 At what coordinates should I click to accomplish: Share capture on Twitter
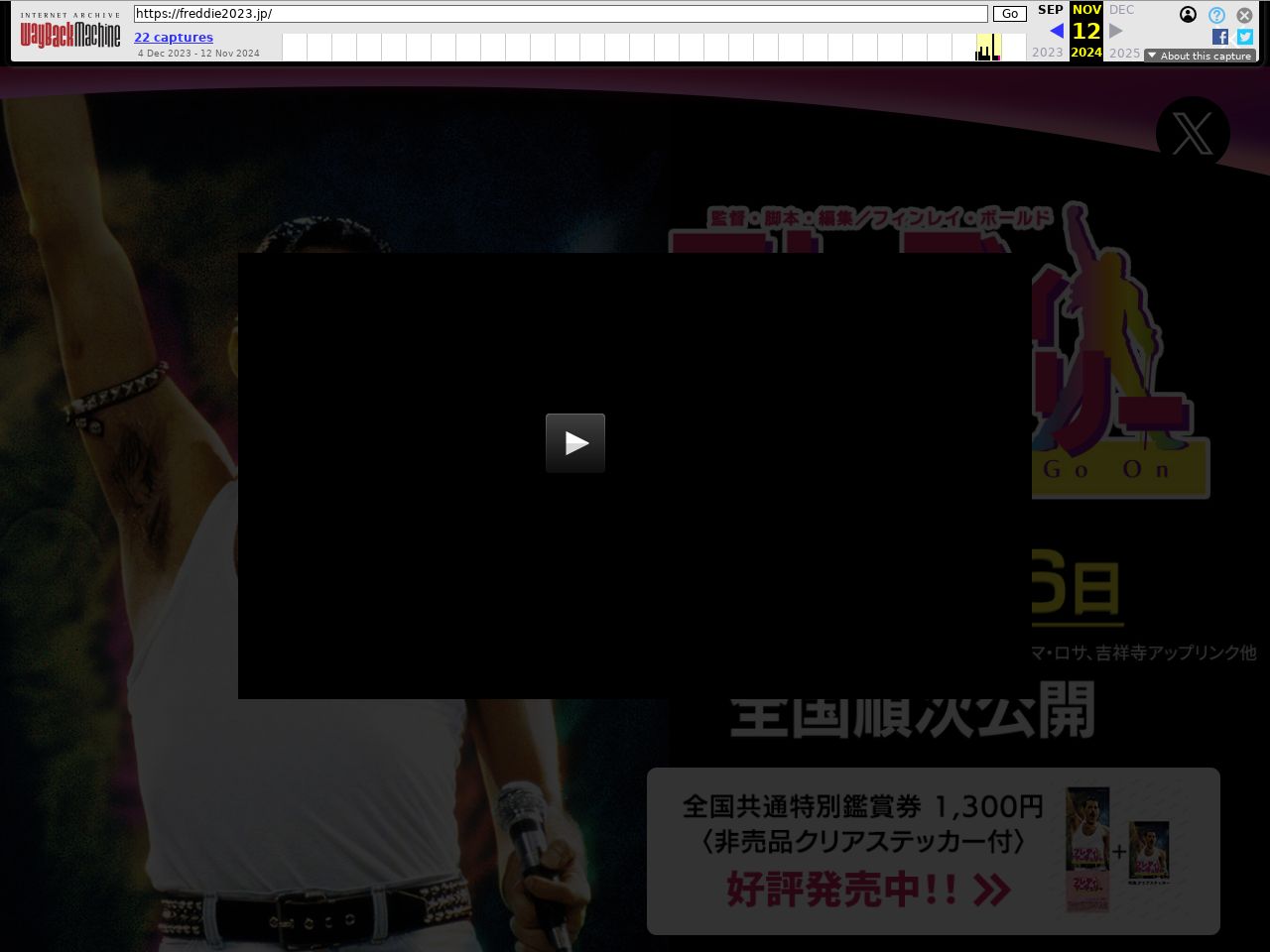[x=1245, y=37]
